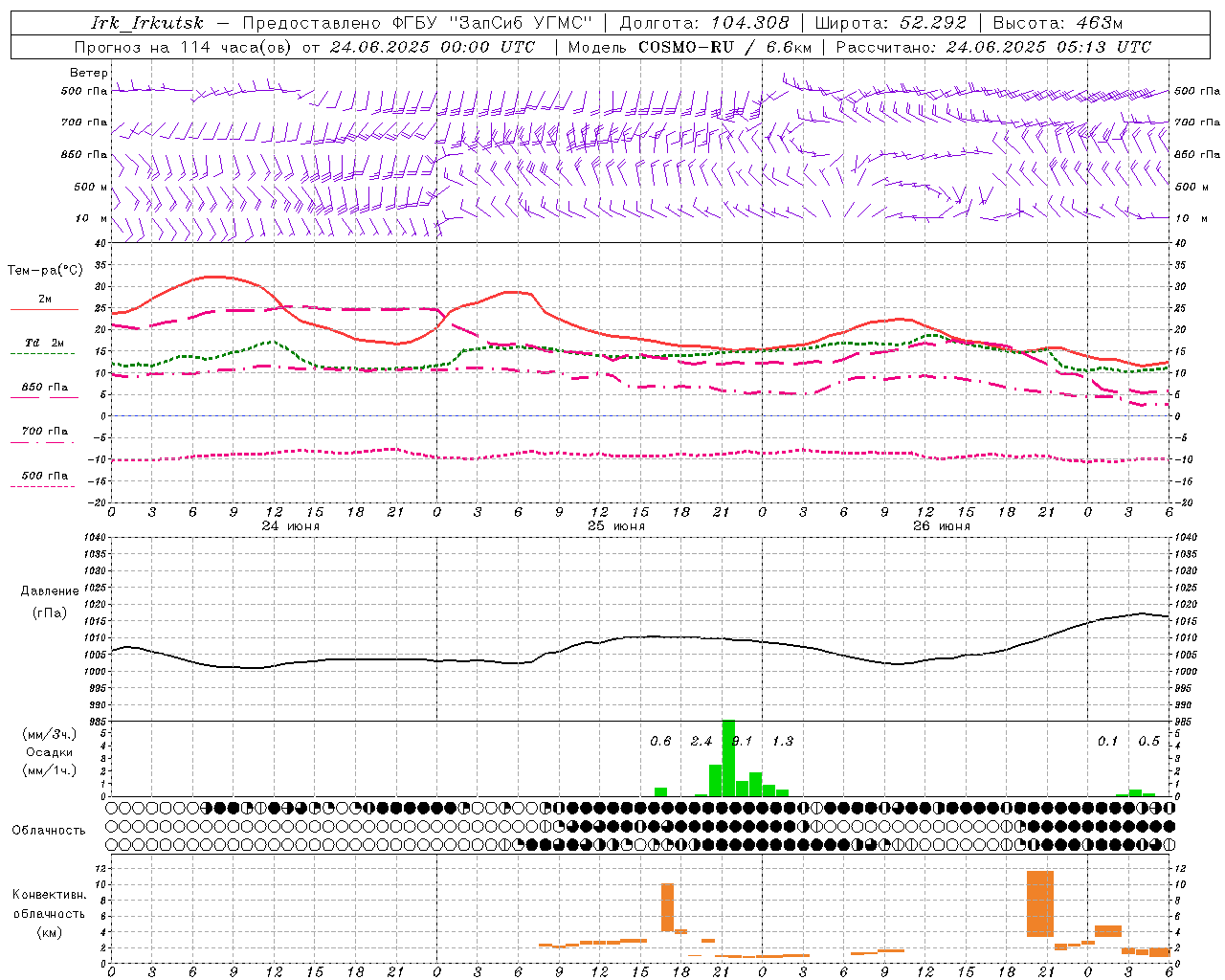Click the 'Давление' pressure panel label
This screenshot has width=1225, height=980.
tap(49, 590)
